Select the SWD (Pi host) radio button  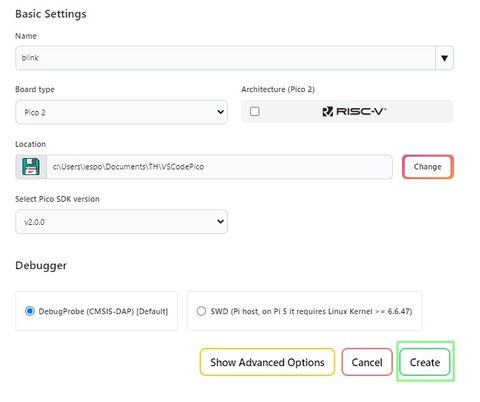[201, 311]
